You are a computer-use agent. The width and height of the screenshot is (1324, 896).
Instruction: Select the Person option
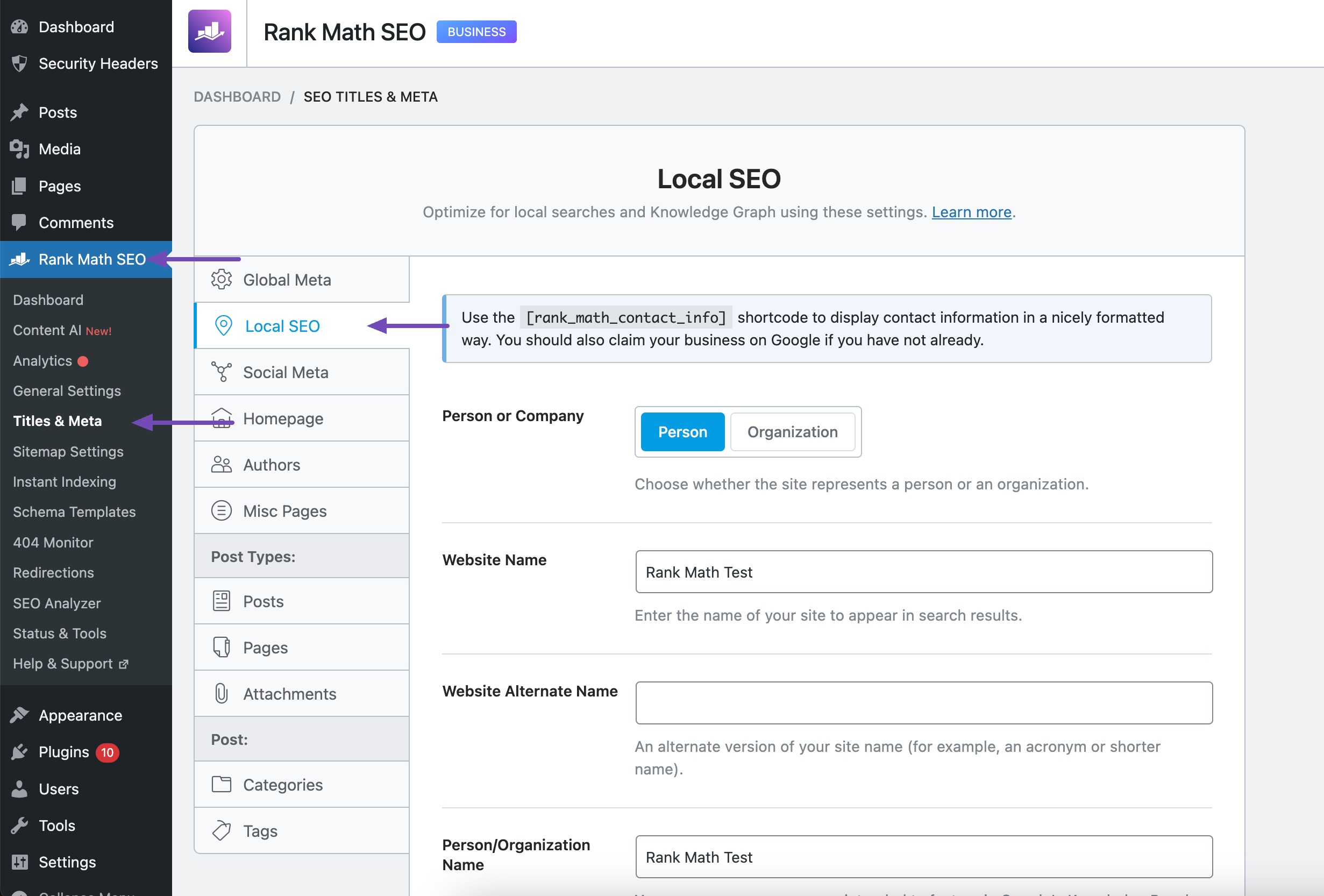(x=682, y=432)
